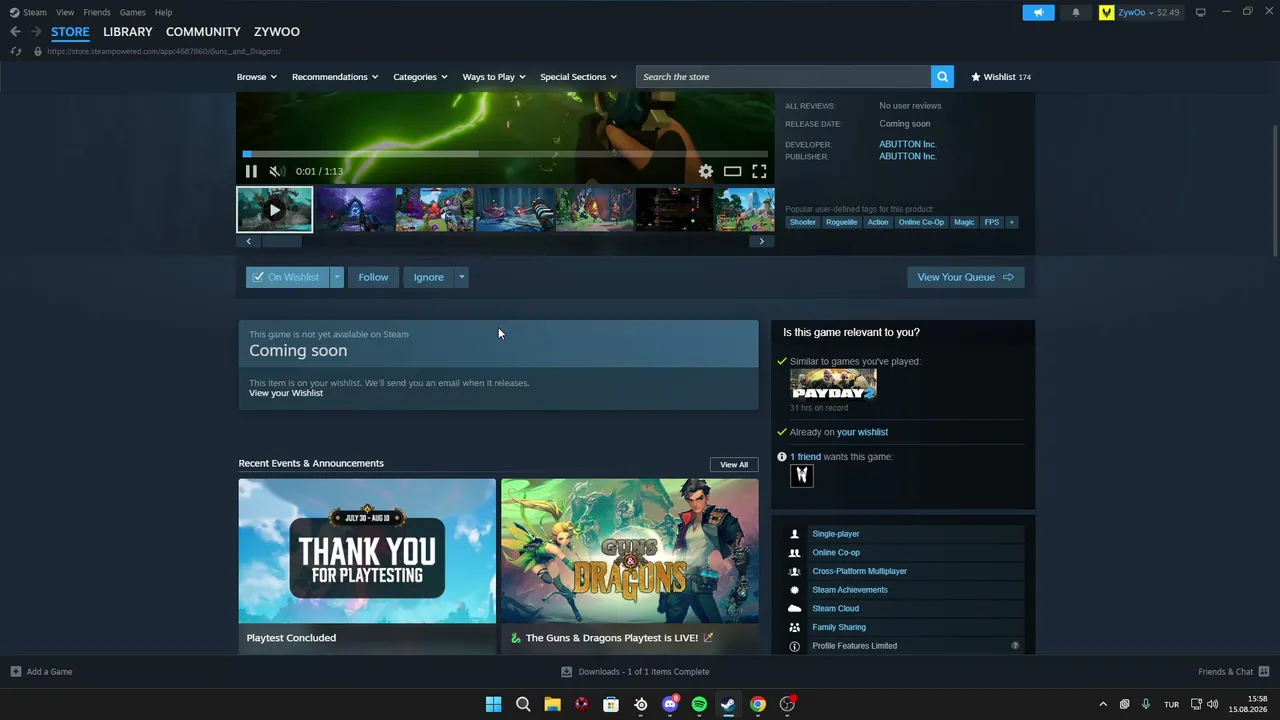Go forward with the right arrow
Viewport: 1280px width, 720px height.
pos(36,32)
